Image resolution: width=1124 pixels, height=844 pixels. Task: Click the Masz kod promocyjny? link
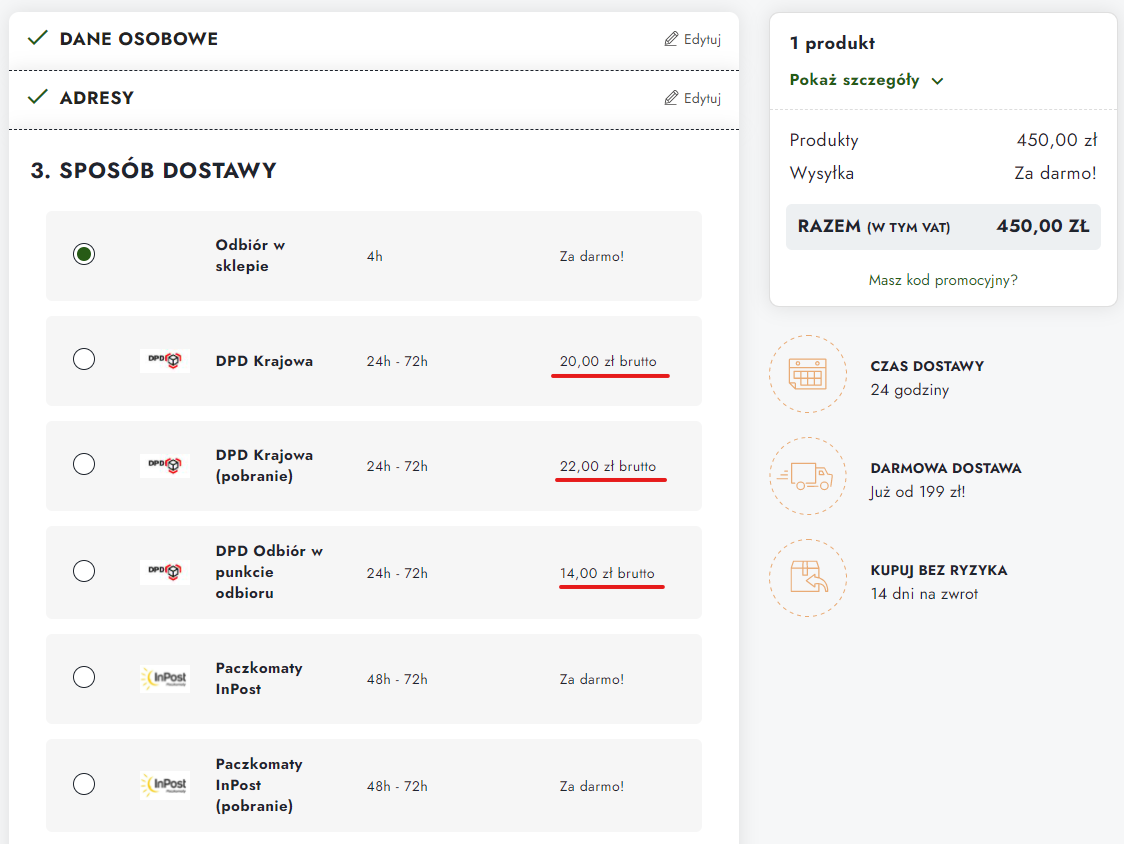click(943, 280)
